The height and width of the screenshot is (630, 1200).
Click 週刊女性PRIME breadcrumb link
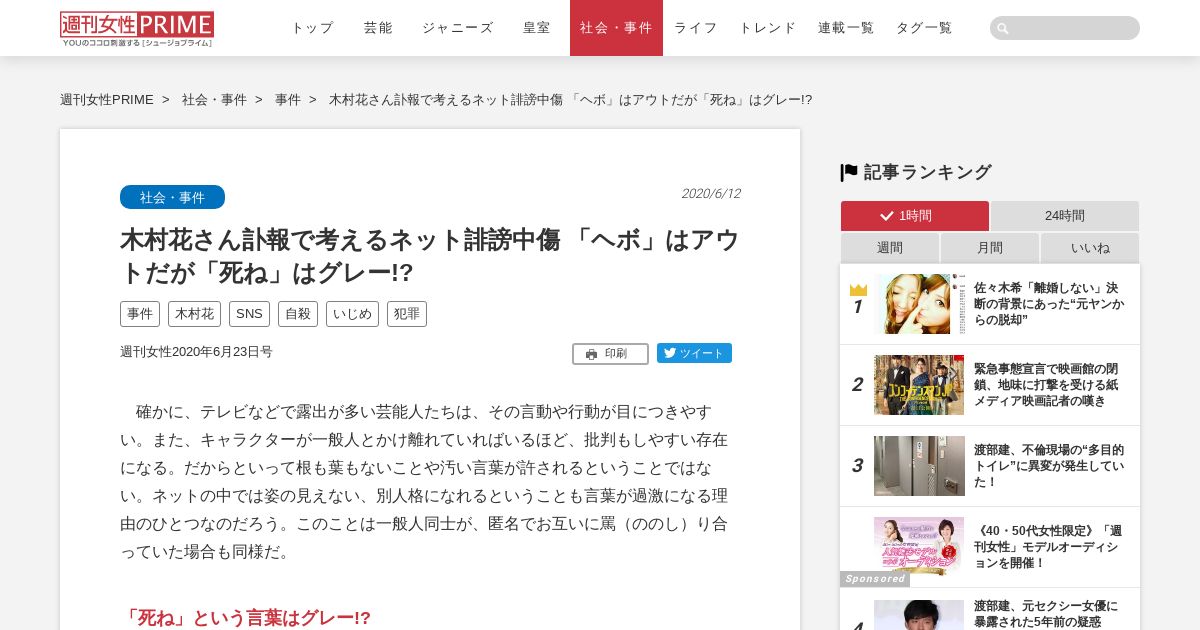(x=107, y=100)
